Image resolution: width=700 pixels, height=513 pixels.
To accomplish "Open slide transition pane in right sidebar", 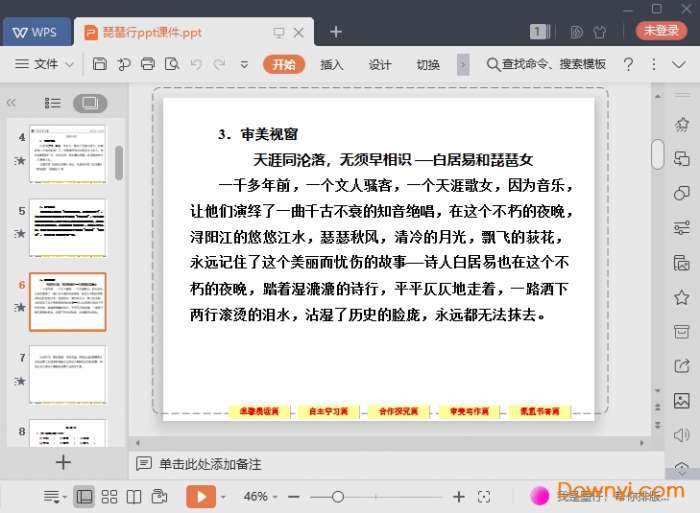I will [x=682, y=159].
